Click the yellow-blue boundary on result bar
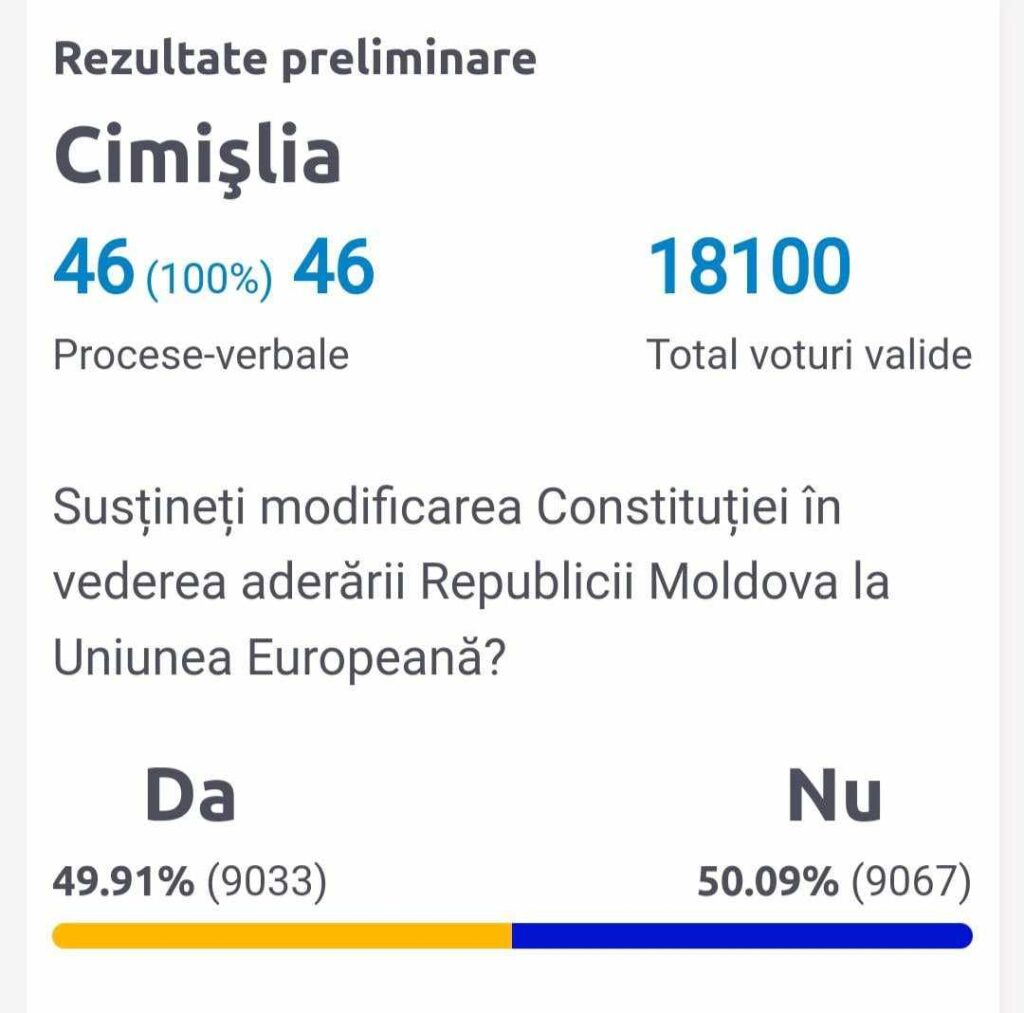This screenshot has height=1013, width=1024. pyautogui.click(x=512, y=935)
